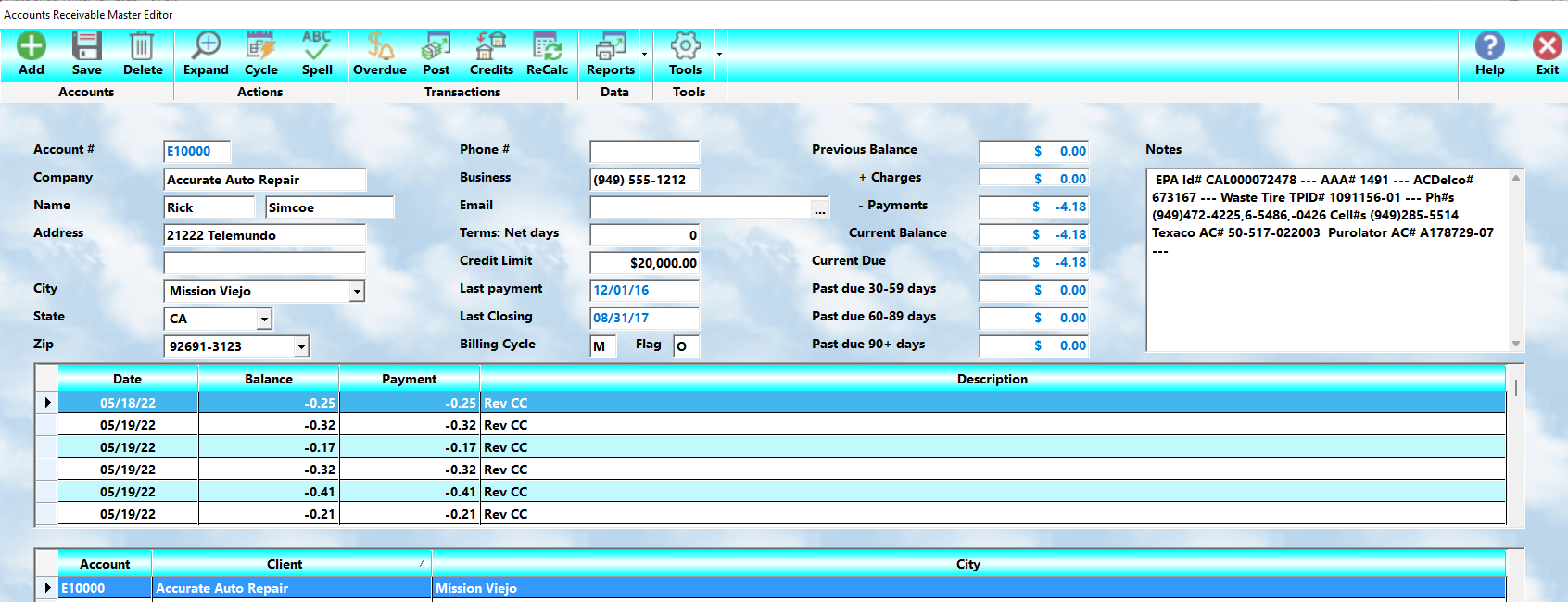This screenshot has width=1568, height=602.
Task: Expand the Reports dropdown arrow
Action: [645, 54]
